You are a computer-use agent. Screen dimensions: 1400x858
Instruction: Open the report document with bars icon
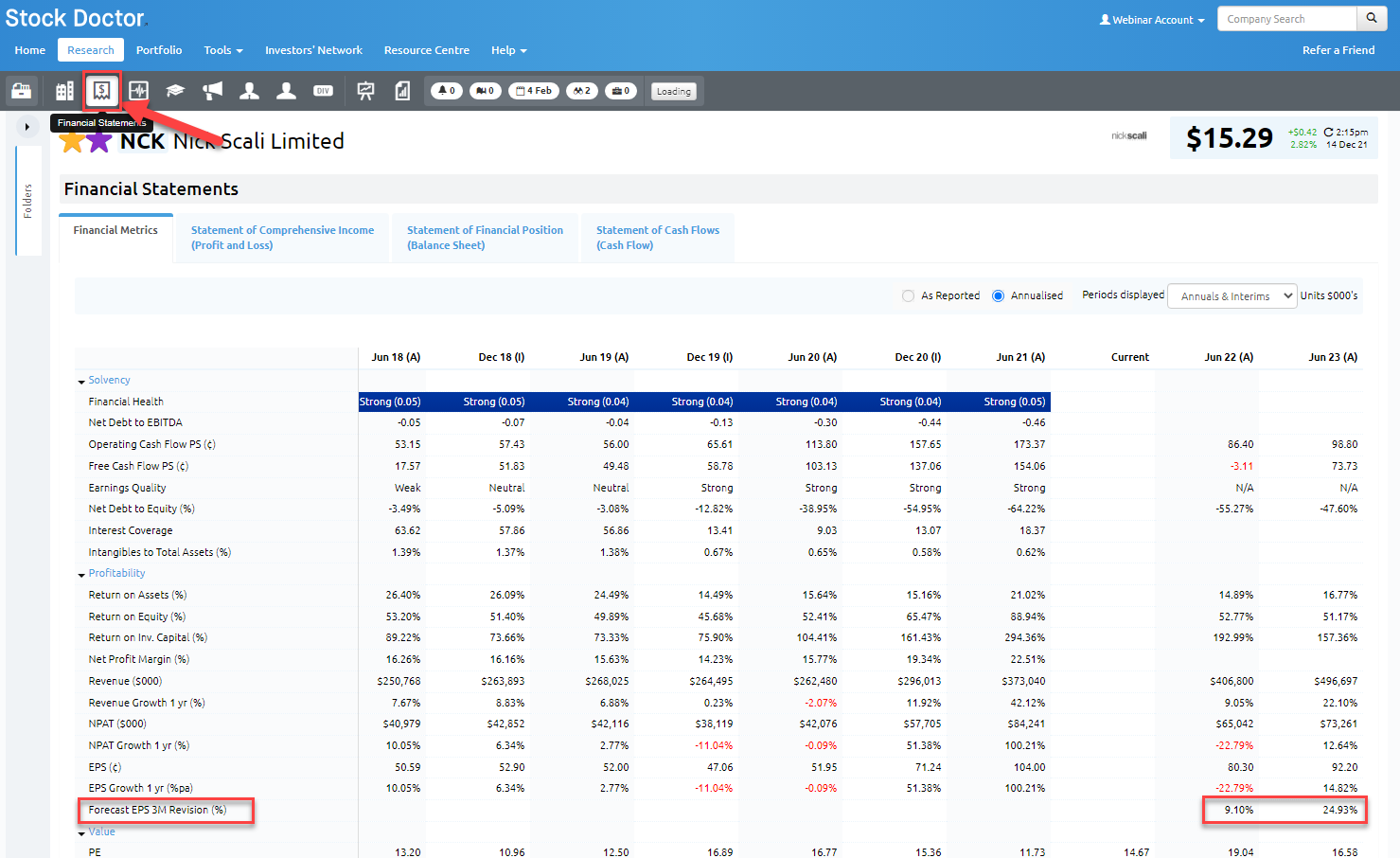click(x=402, y=91)
